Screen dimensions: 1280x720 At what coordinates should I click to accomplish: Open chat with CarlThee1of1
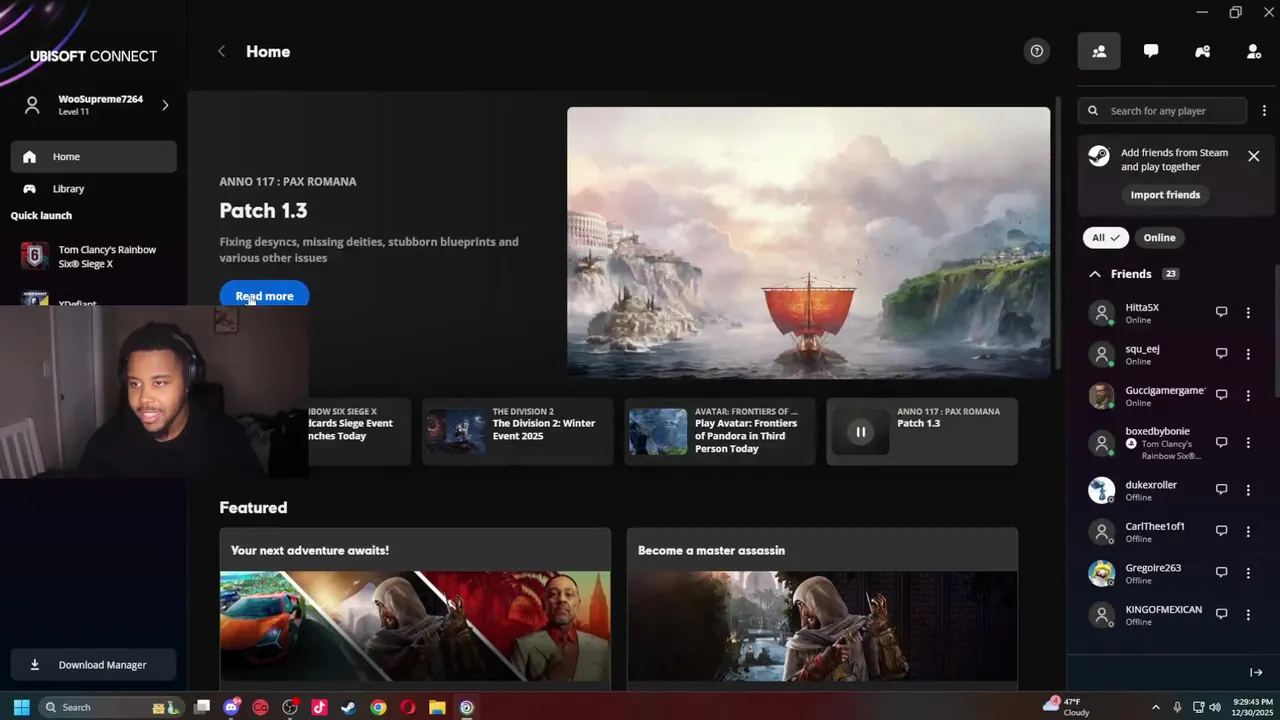point(1221,531)
